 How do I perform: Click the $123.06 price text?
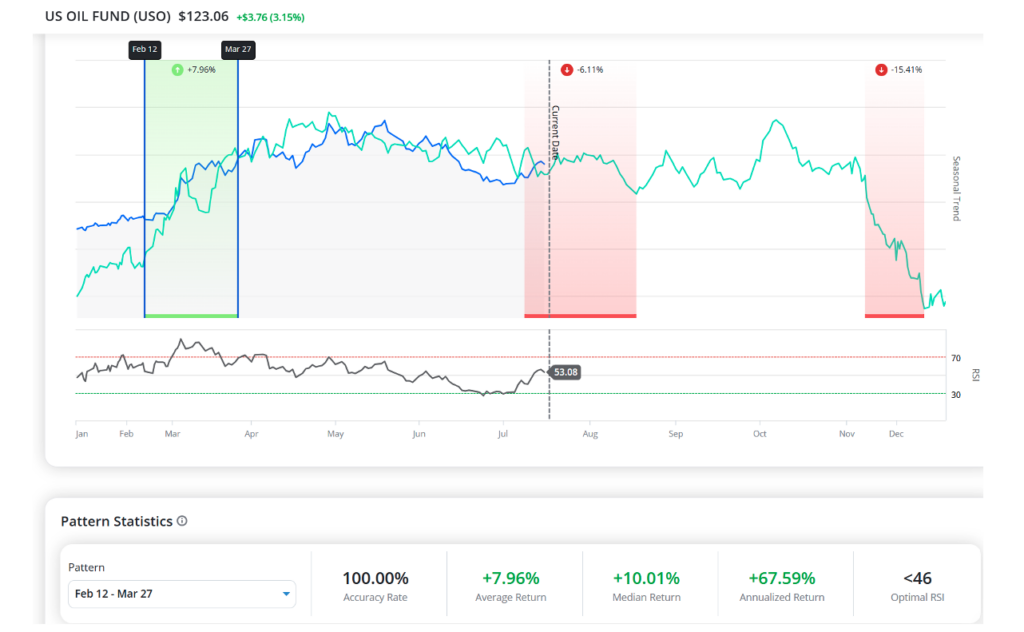pos(204,16)
